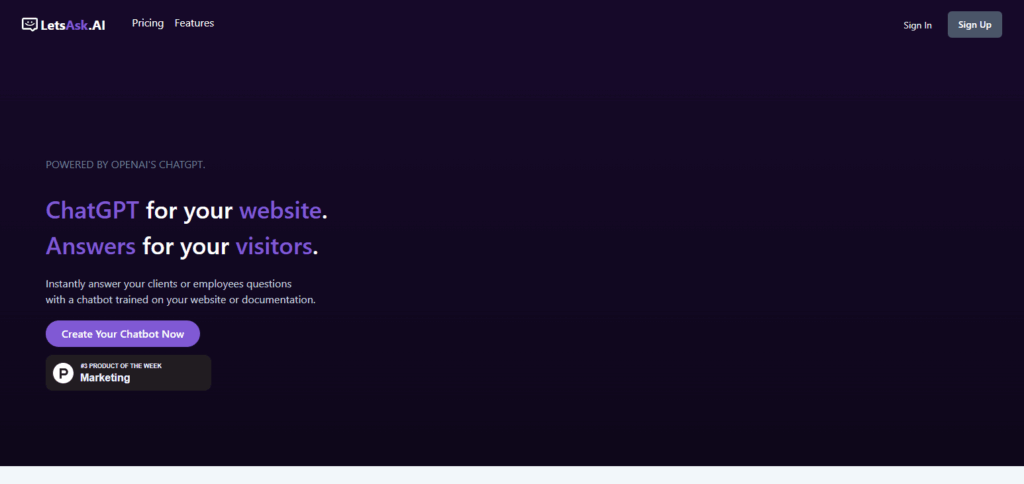Open the Features page
This screenshot has width=1024, height=484.
click(x=194, y=23)
